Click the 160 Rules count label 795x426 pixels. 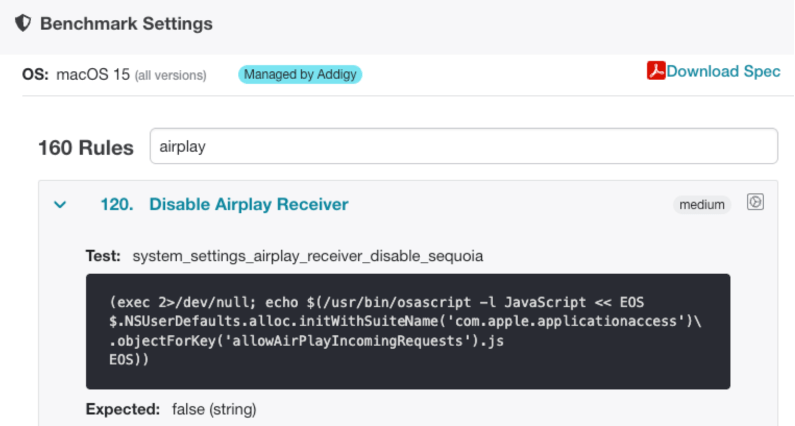(x=86, y=148)
